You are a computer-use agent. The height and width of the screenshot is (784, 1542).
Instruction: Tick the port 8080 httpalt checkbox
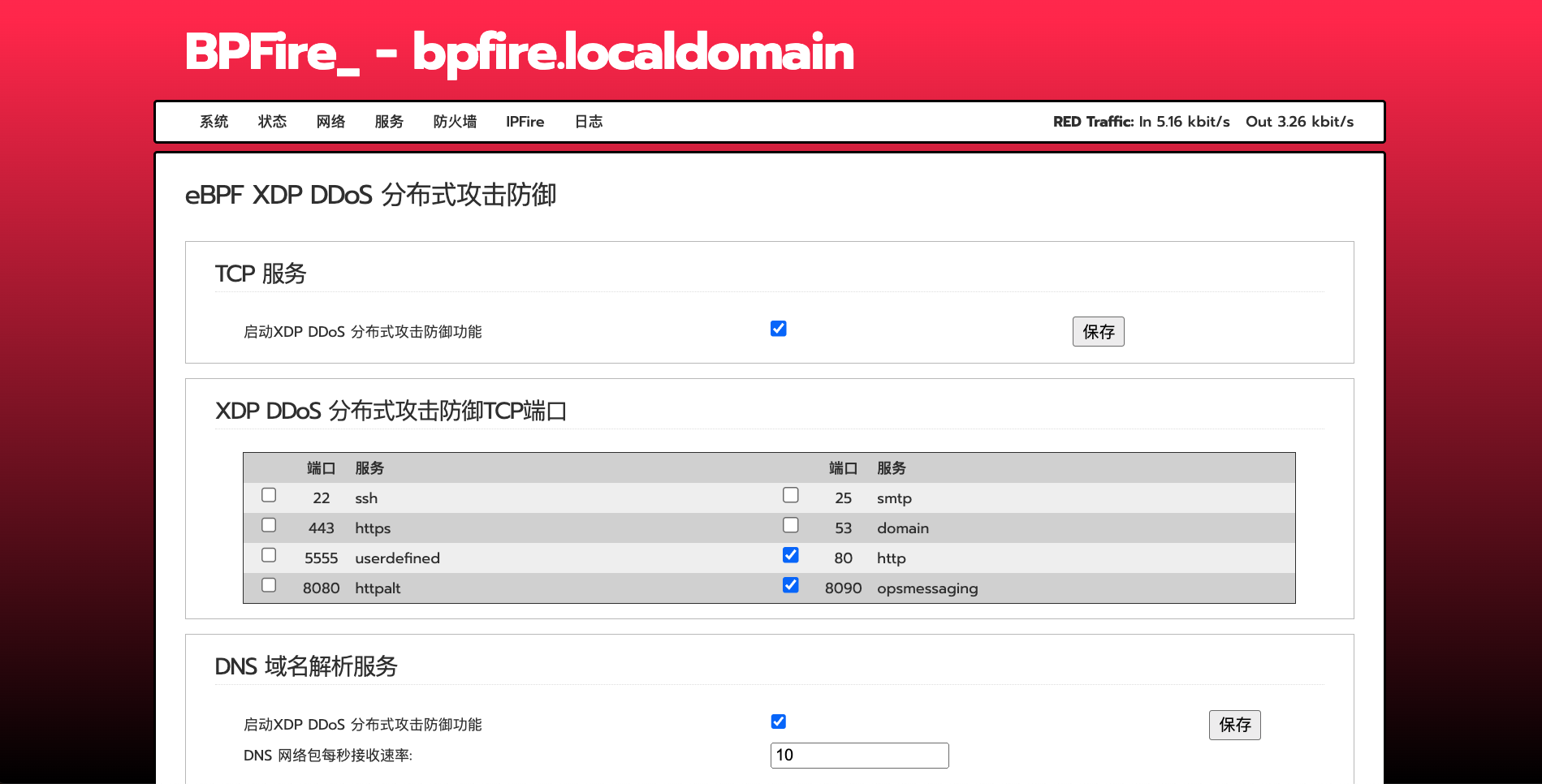coord(269,585)
